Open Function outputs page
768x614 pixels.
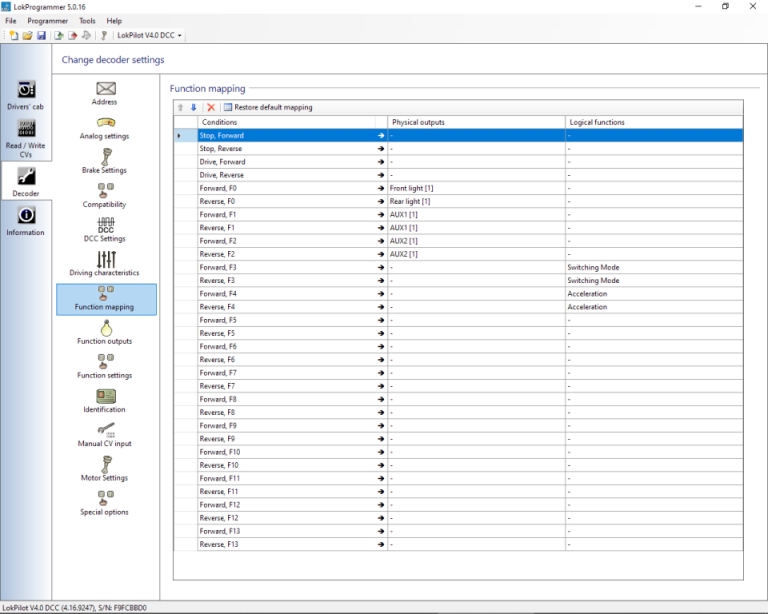pyautogui.click(x=105, y=332)
